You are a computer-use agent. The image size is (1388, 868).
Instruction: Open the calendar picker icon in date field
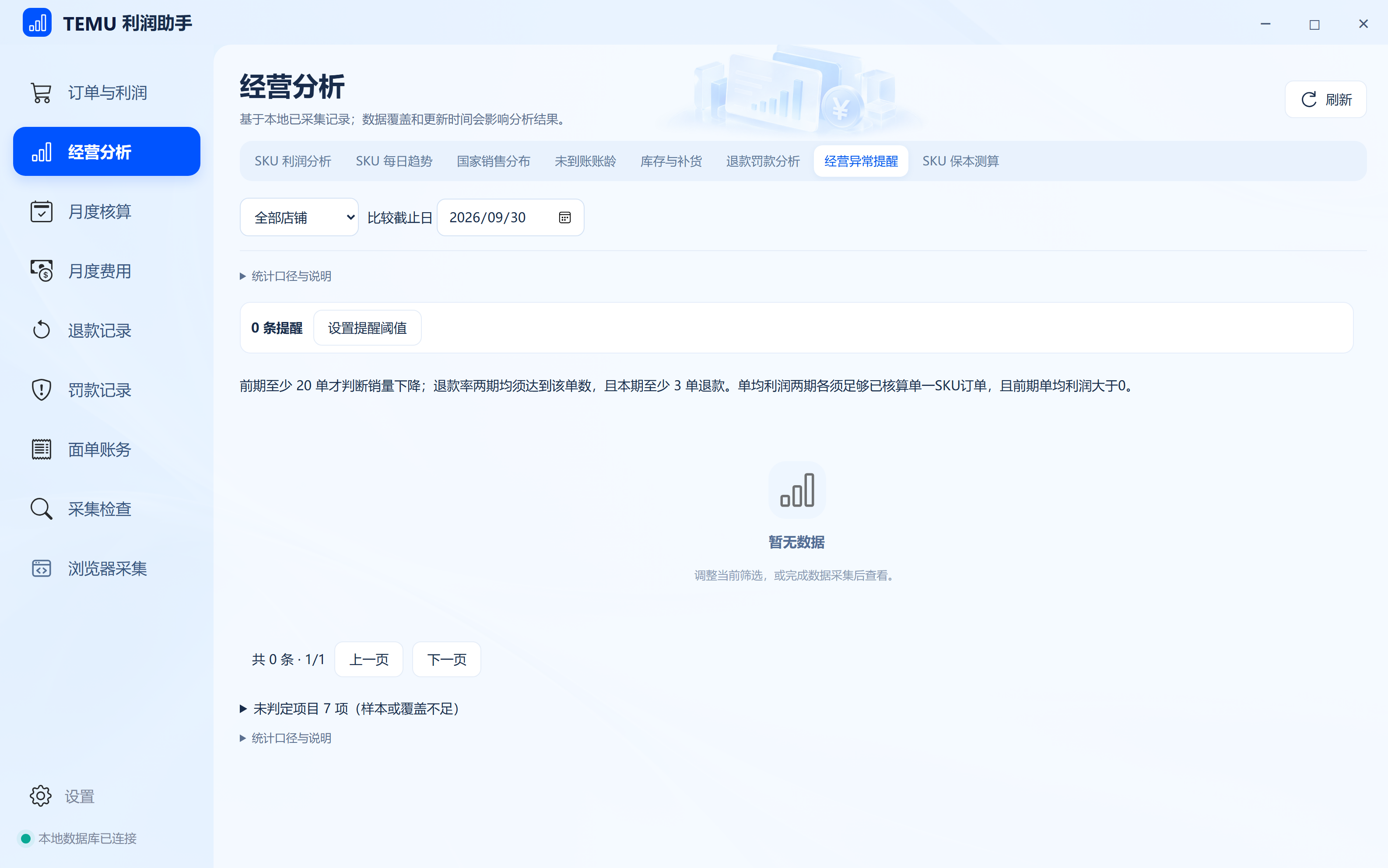click(x=565, y=217)
